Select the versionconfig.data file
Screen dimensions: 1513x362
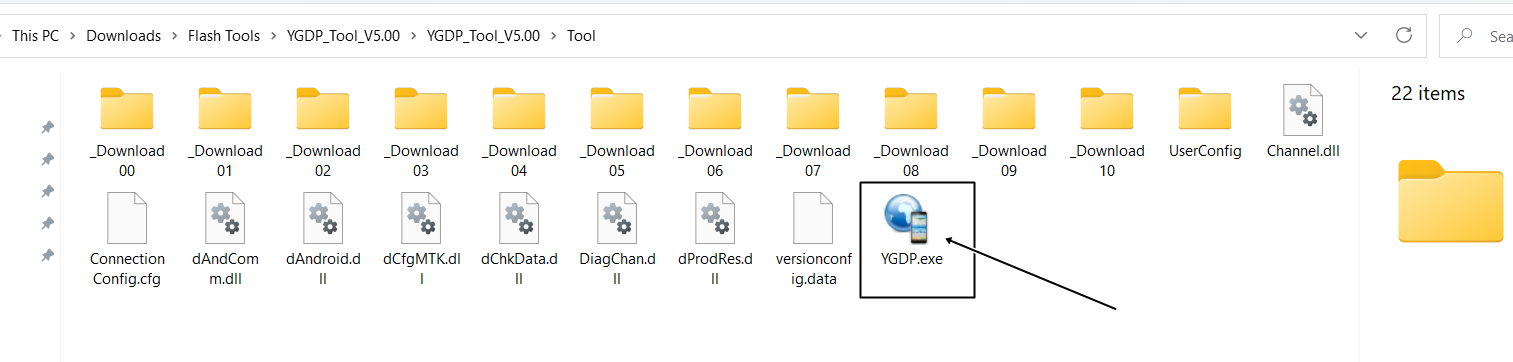pyautogui.click(x=813, y=239)
